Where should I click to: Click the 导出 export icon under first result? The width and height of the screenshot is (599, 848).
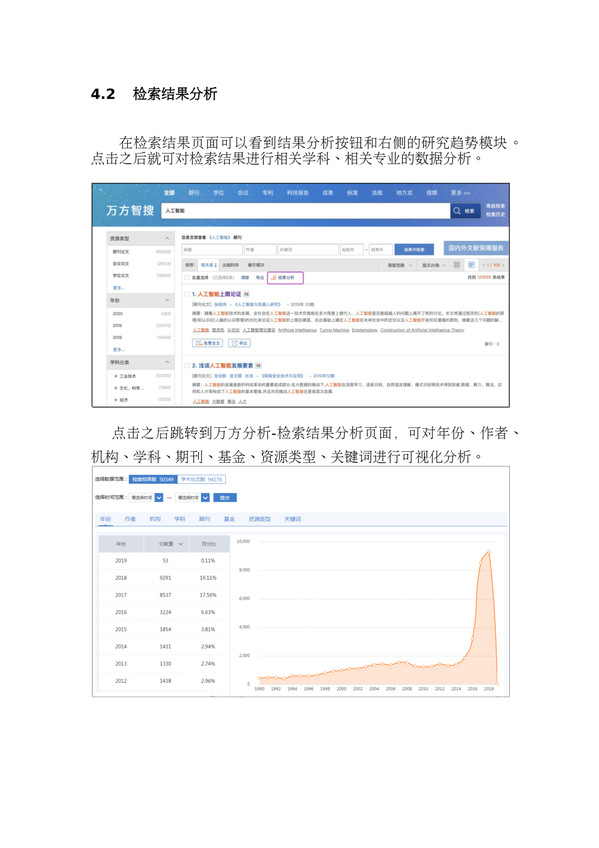click(x=239, y=343)
